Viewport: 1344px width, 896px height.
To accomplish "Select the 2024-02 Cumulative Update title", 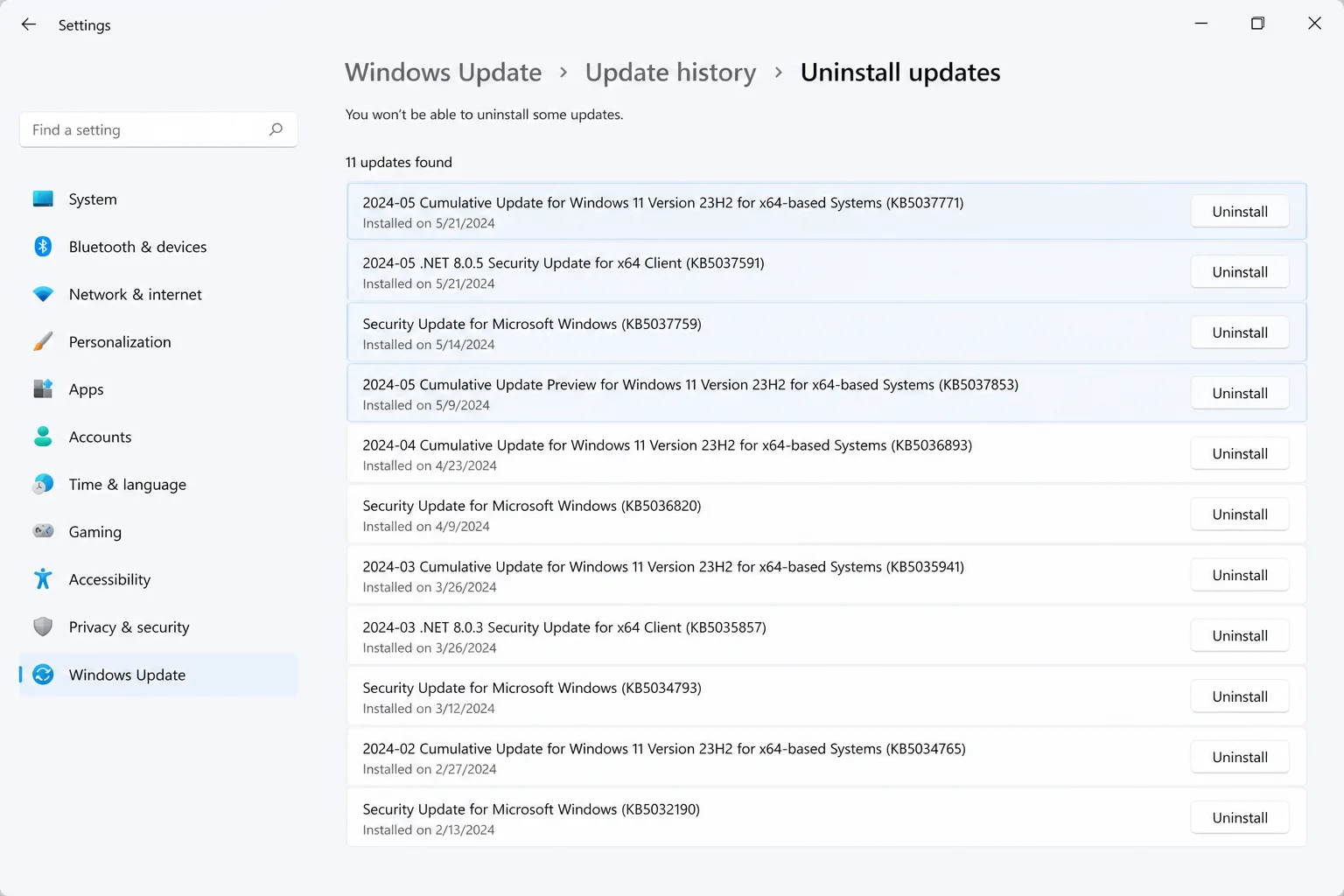I will (664, 748).
